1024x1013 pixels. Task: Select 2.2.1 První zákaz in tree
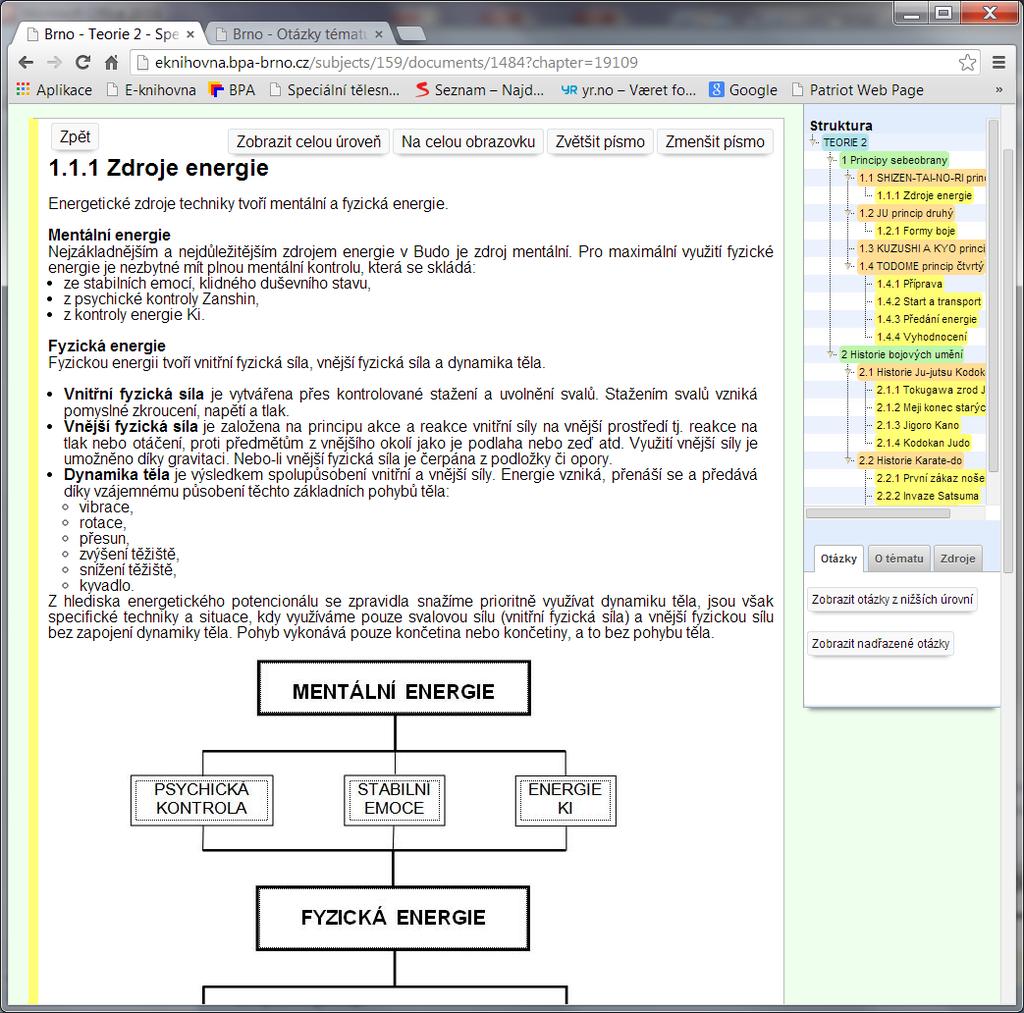[931, 478]
